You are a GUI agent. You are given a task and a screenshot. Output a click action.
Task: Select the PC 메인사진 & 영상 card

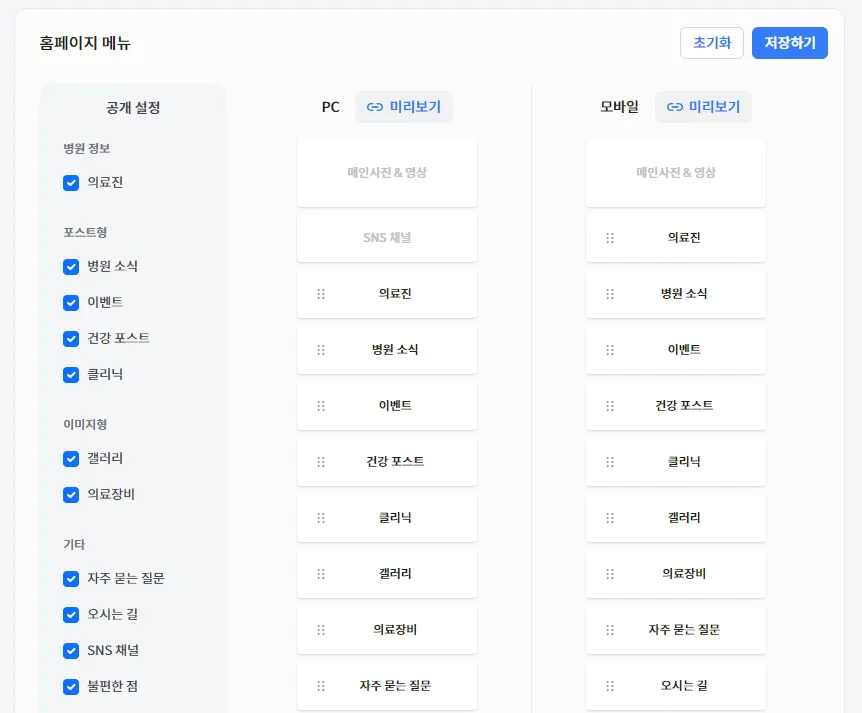[x=387, y=173]
